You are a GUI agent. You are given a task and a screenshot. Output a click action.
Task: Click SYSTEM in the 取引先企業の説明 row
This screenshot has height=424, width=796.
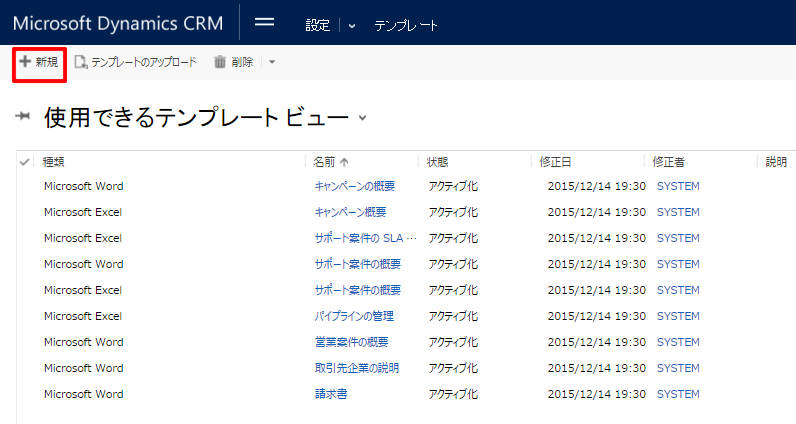[678, 368]
